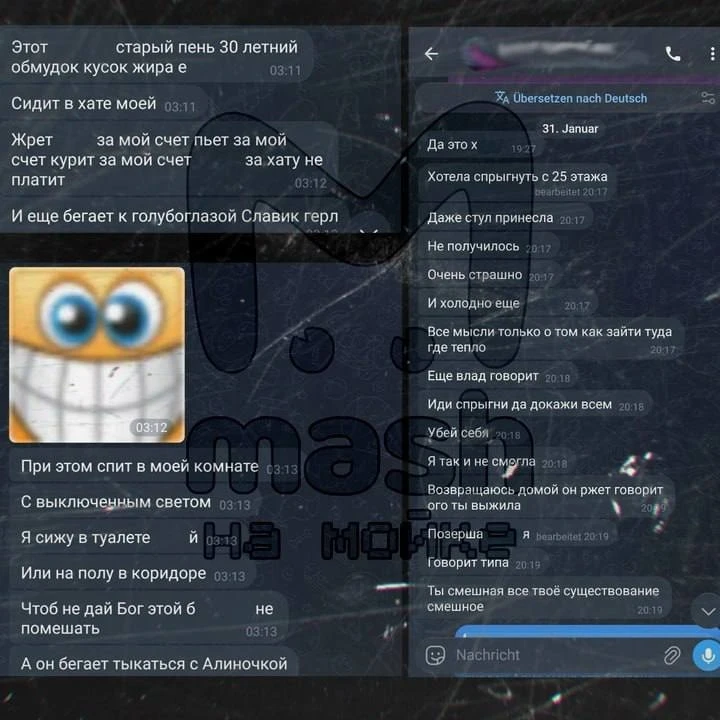The width and height of the screenshot is (720, 720).
Task: Select message 'Все мысли только о том'
Action: (550, 340)
